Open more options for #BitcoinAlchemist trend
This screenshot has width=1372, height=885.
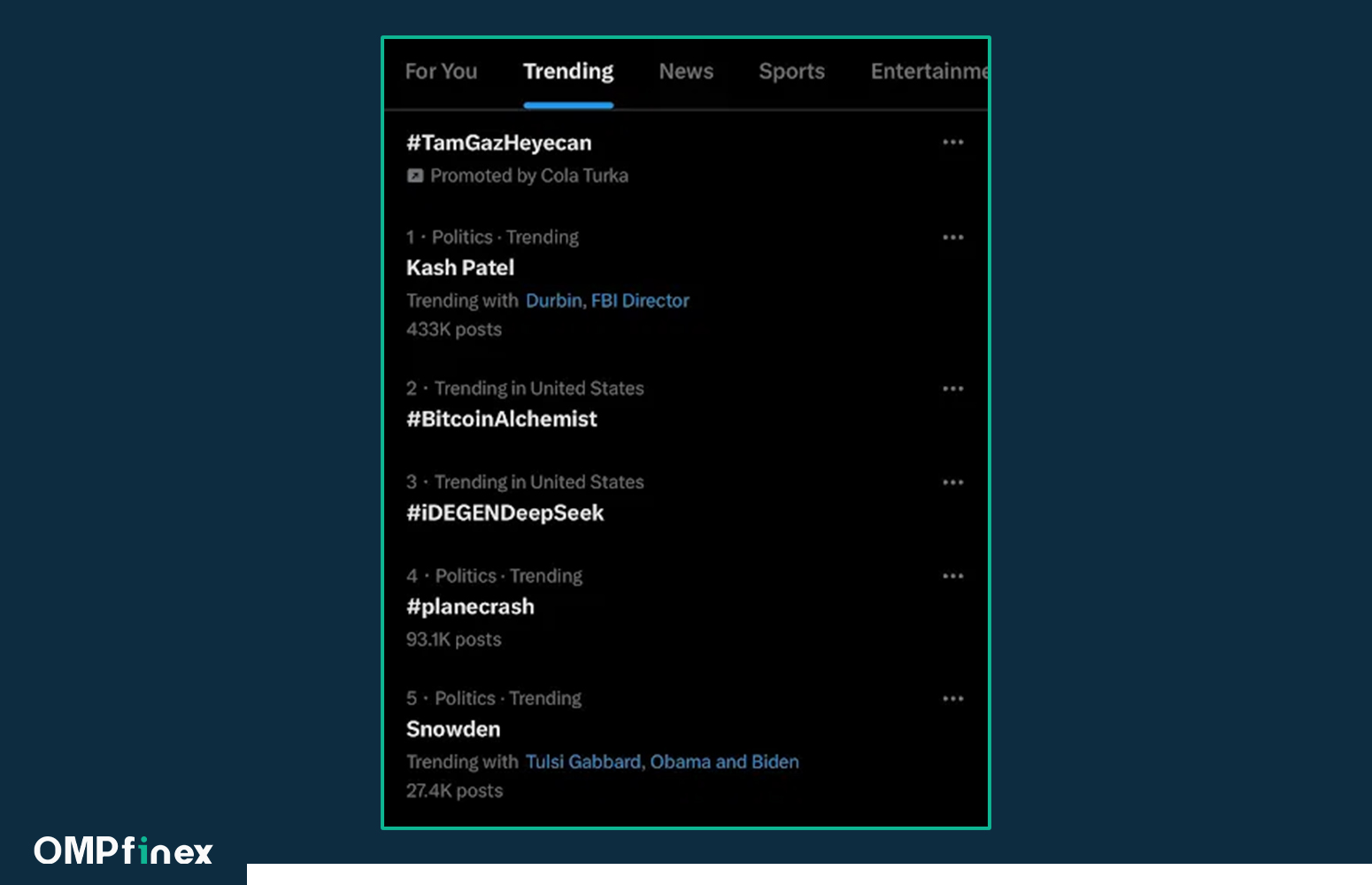click(952, 389)
